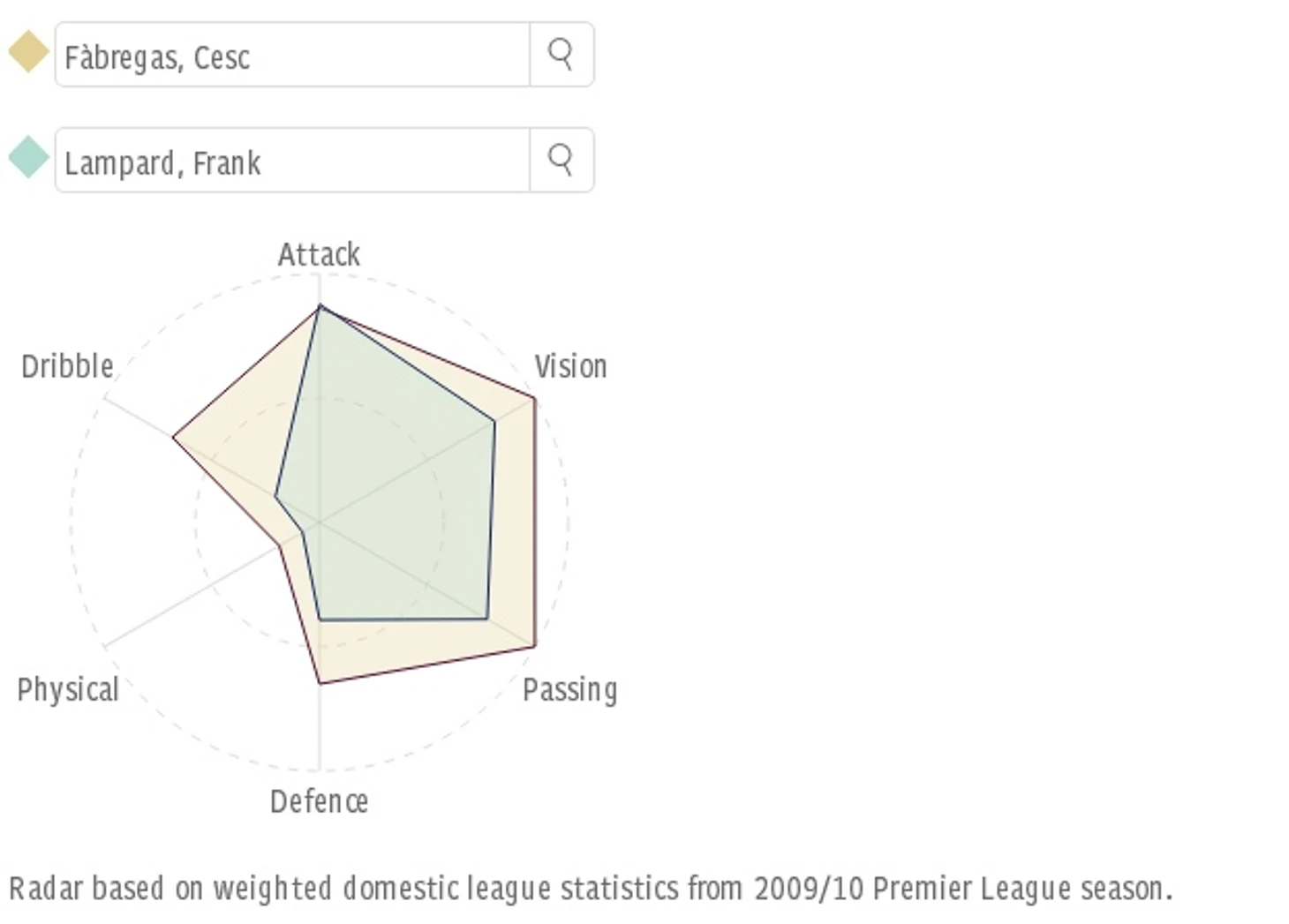
Task: Click the Attack axis label
Action: [x=319, y=254]
